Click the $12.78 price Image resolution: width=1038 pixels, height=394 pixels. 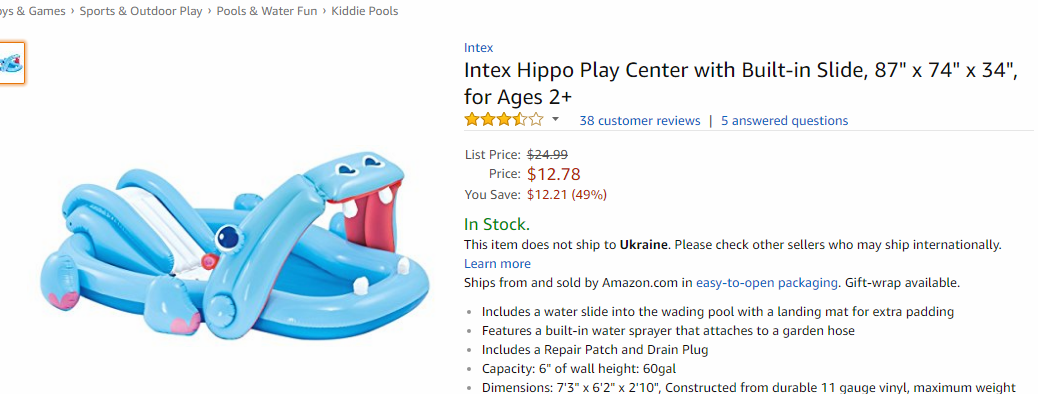[x=553, y=174]
